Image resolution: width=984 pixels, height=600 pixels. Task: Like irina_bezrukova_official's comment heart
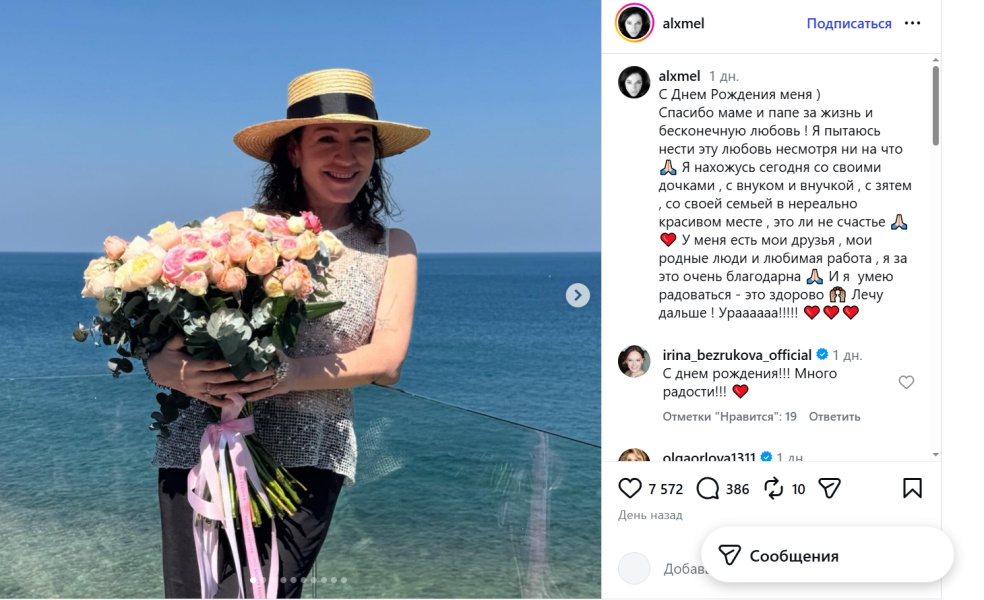(906, 382)
